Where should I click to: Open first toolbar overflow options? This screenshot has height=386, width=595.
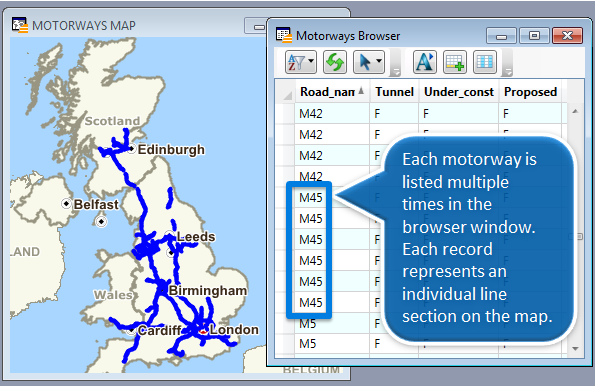pos(395,71)
